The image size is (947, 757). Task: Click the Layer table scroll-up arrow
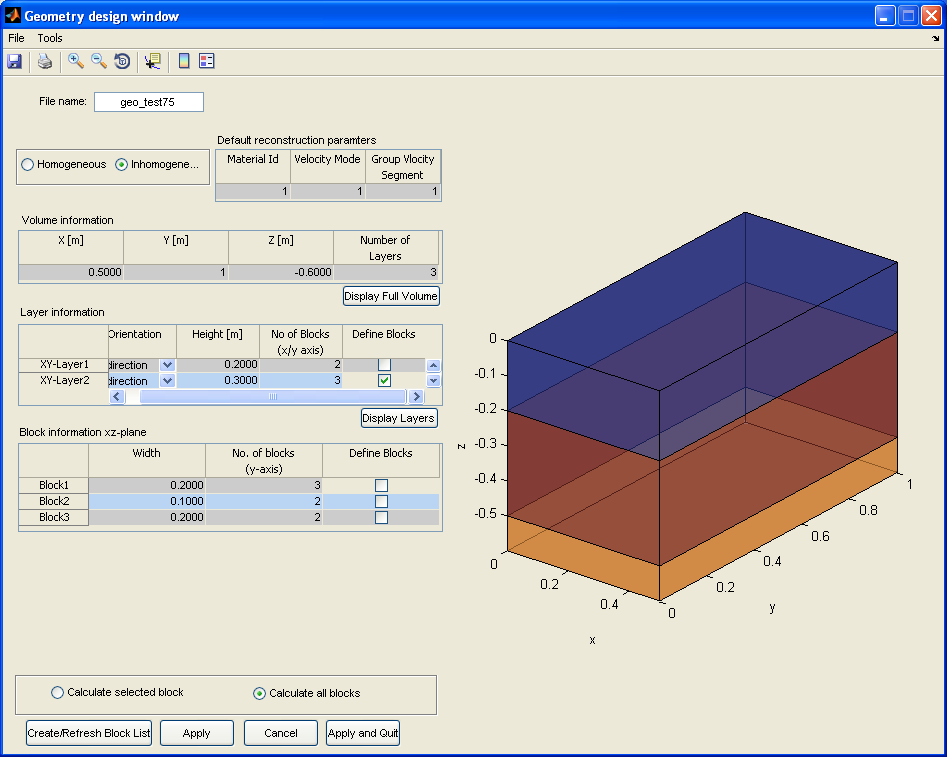pyautogui.click(x=433, y=365)
